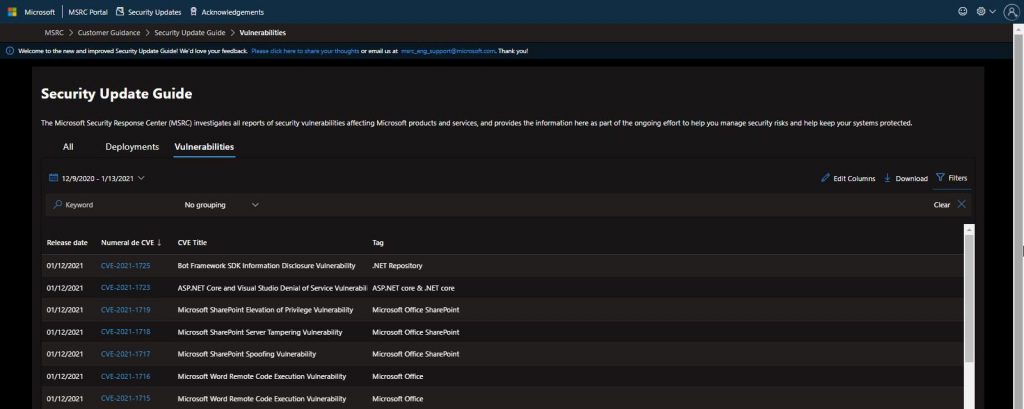Open the feedback smiley icon
Screen dimensions: 1024x409
tap(962, 12)
